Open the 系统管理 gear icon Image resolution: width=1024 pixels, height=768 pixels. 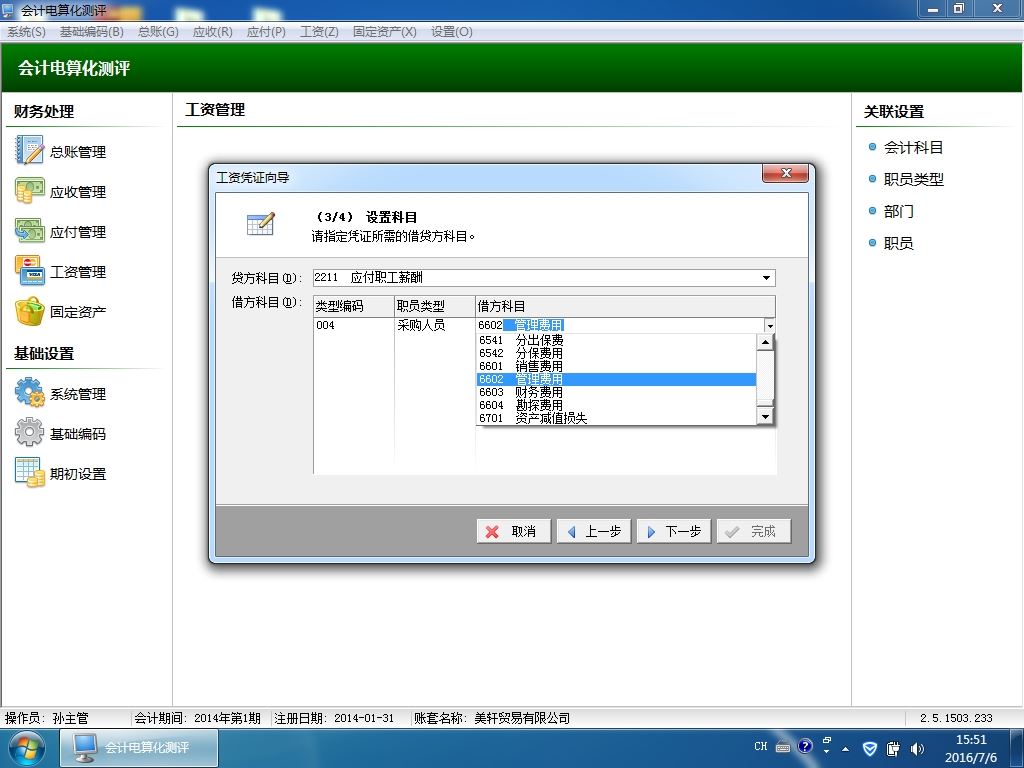tap(29, 392)
